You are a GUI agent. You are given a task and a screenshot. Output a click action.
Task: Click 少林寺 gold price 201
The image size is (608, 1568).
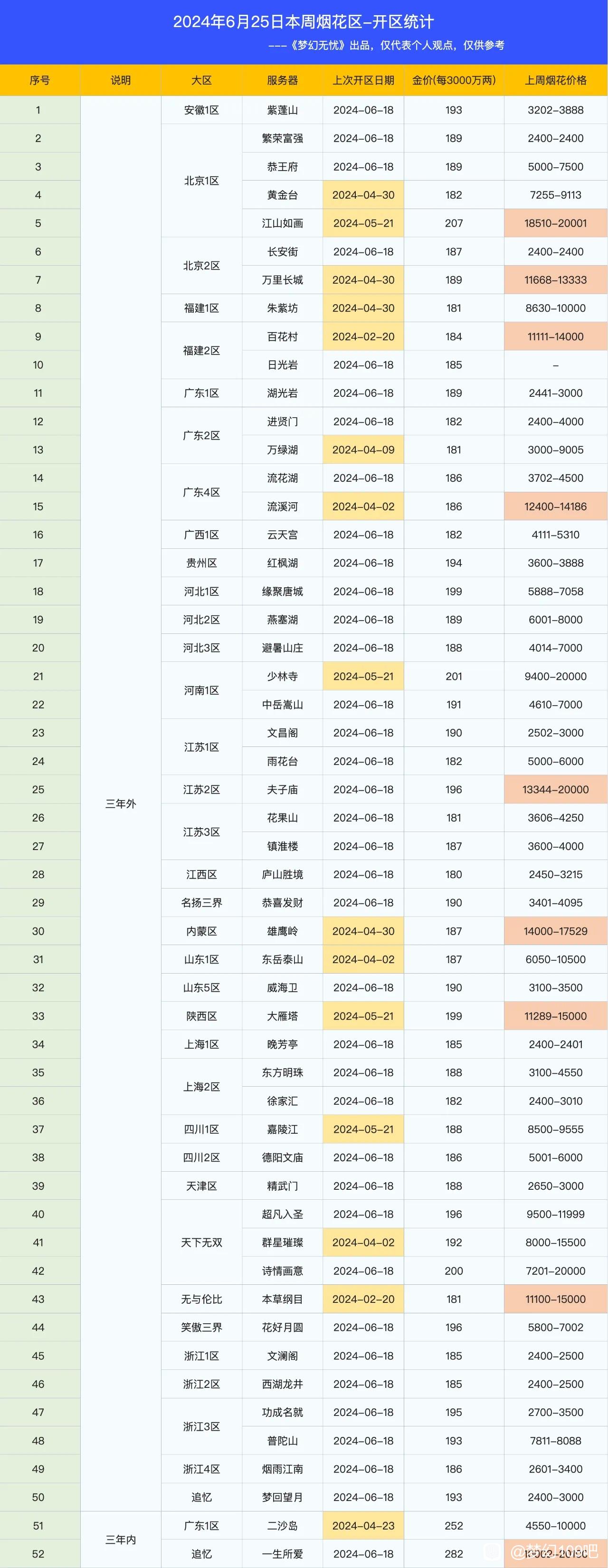pos(454,676)
